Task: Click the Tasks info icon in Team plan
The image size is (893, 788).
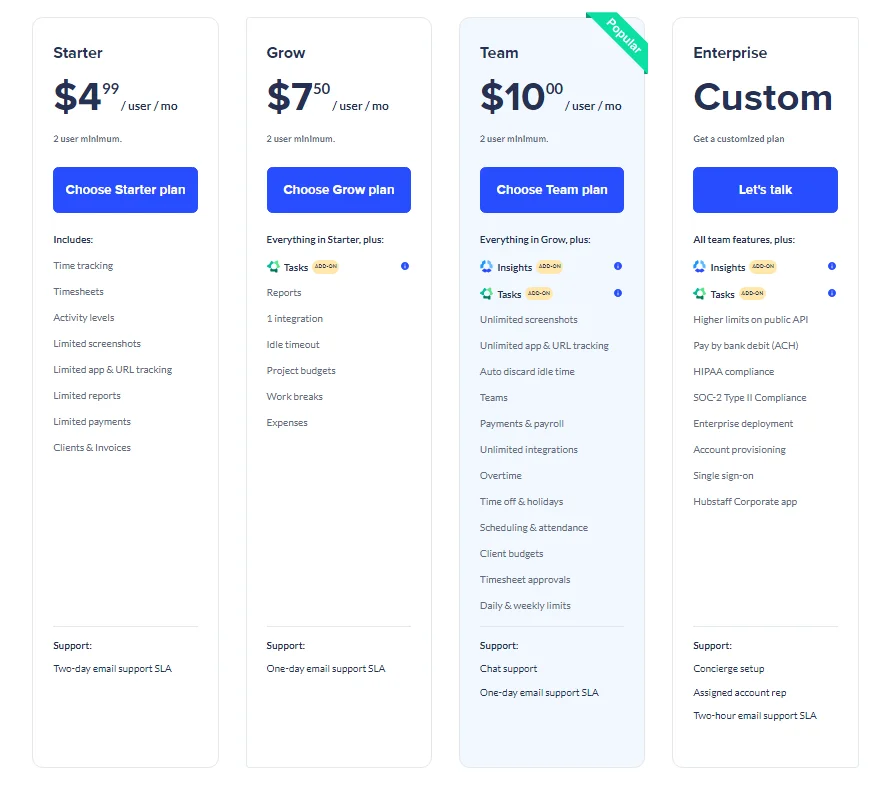Action: [x=617, y=293]
